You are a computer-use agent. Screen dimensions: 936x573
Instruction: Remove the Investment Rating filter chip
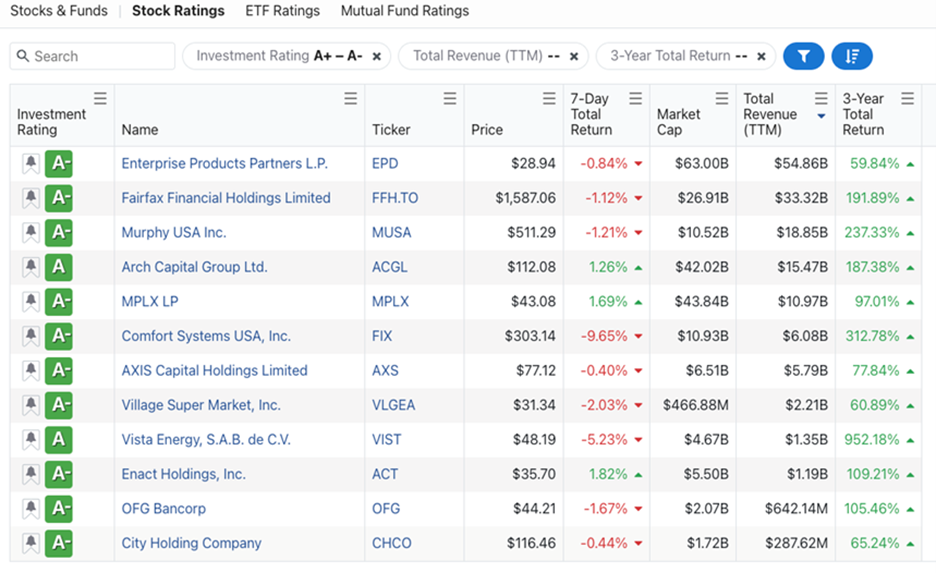377,56
